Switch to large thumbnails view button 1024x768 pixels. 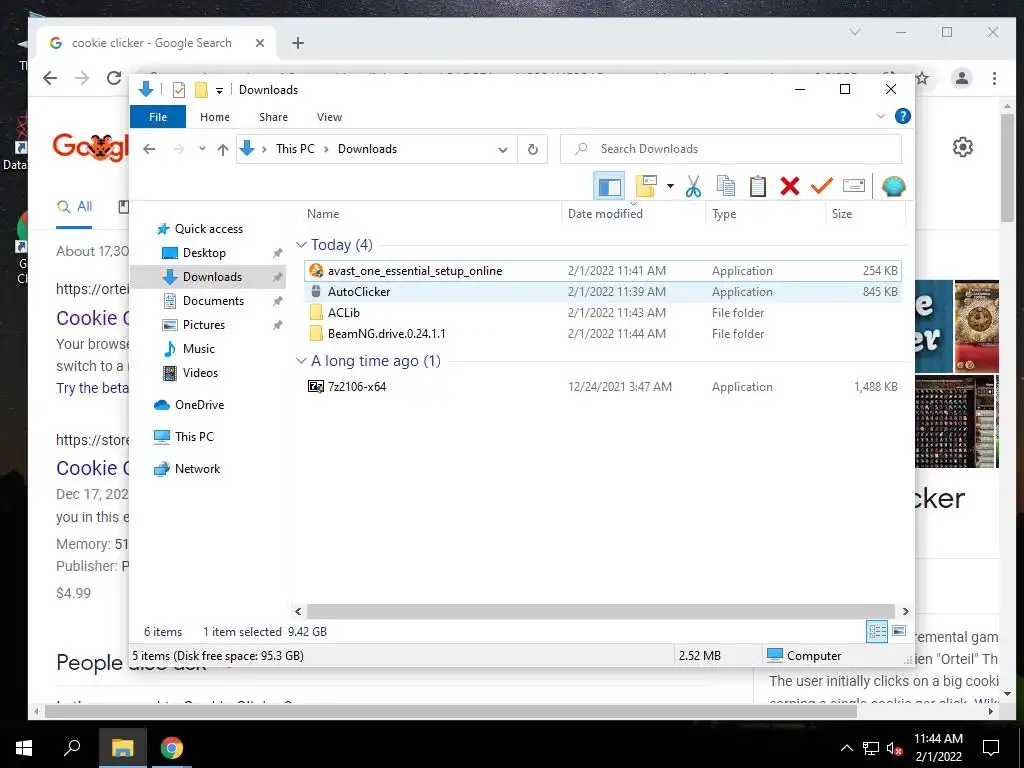click(899, 631)
